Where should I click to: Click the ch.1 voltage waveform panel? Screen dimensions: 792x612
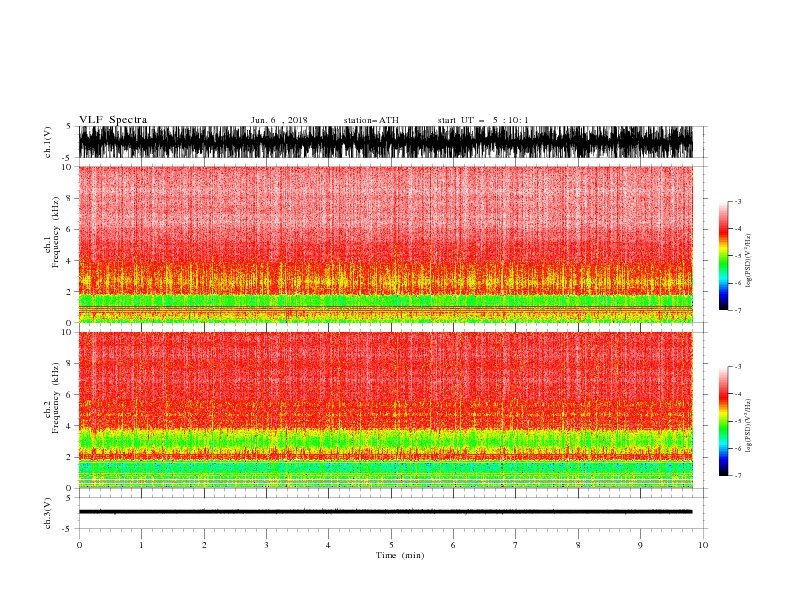[385, 142]
